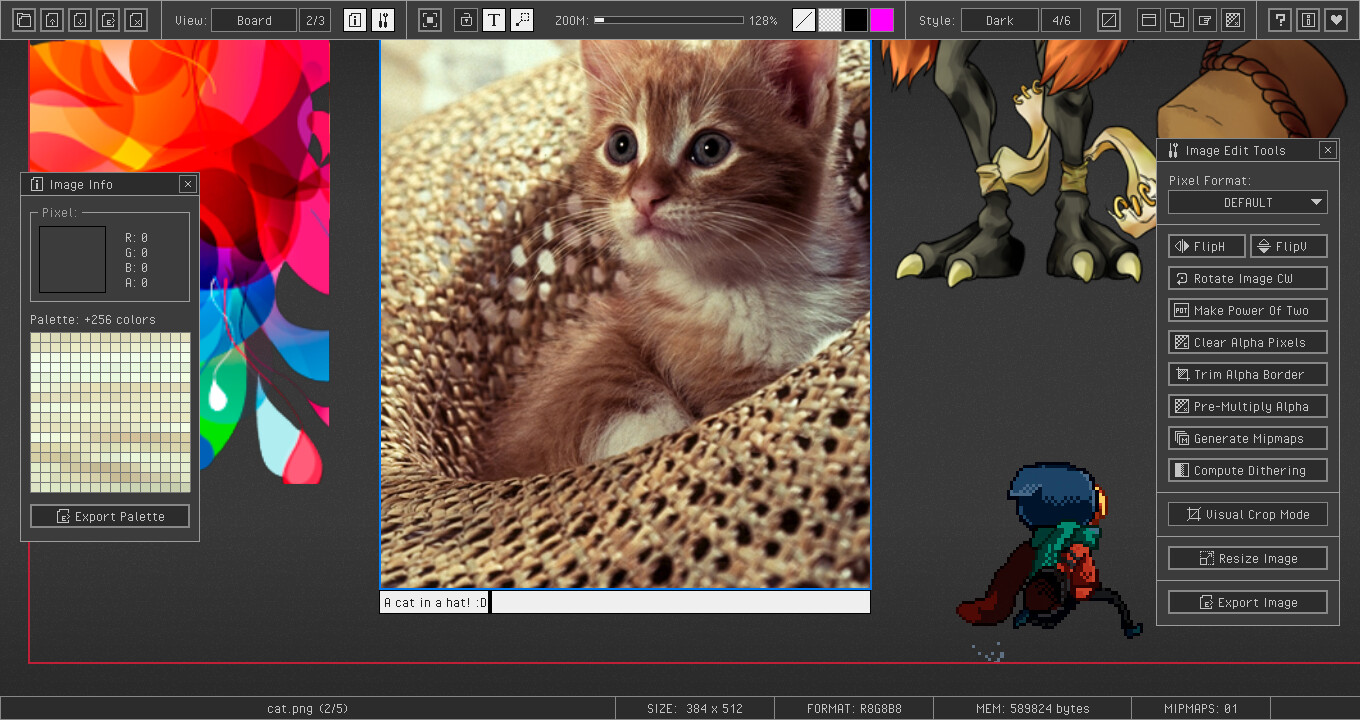Select the magenta background color swatch
Image resolution: width=1360 pixels, height=720 pixels.
[x=882, y=20]
